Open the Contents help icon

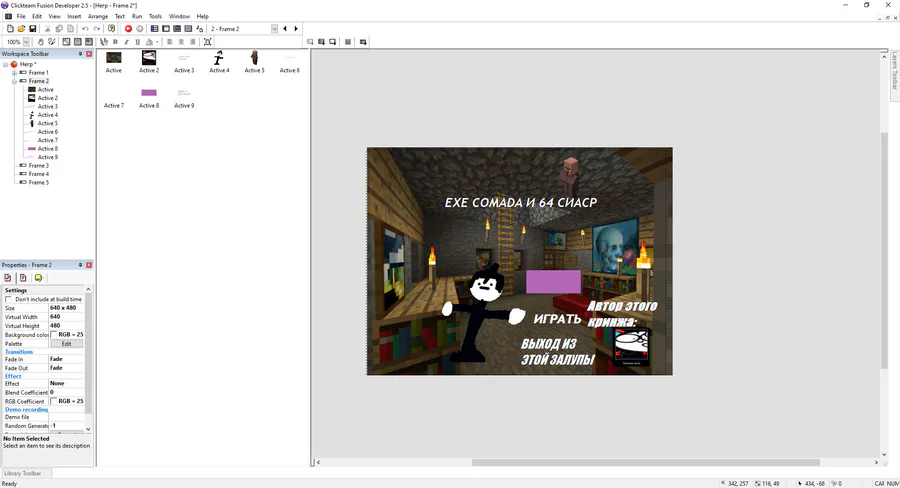pyautogui.click(x=111, y=29)
